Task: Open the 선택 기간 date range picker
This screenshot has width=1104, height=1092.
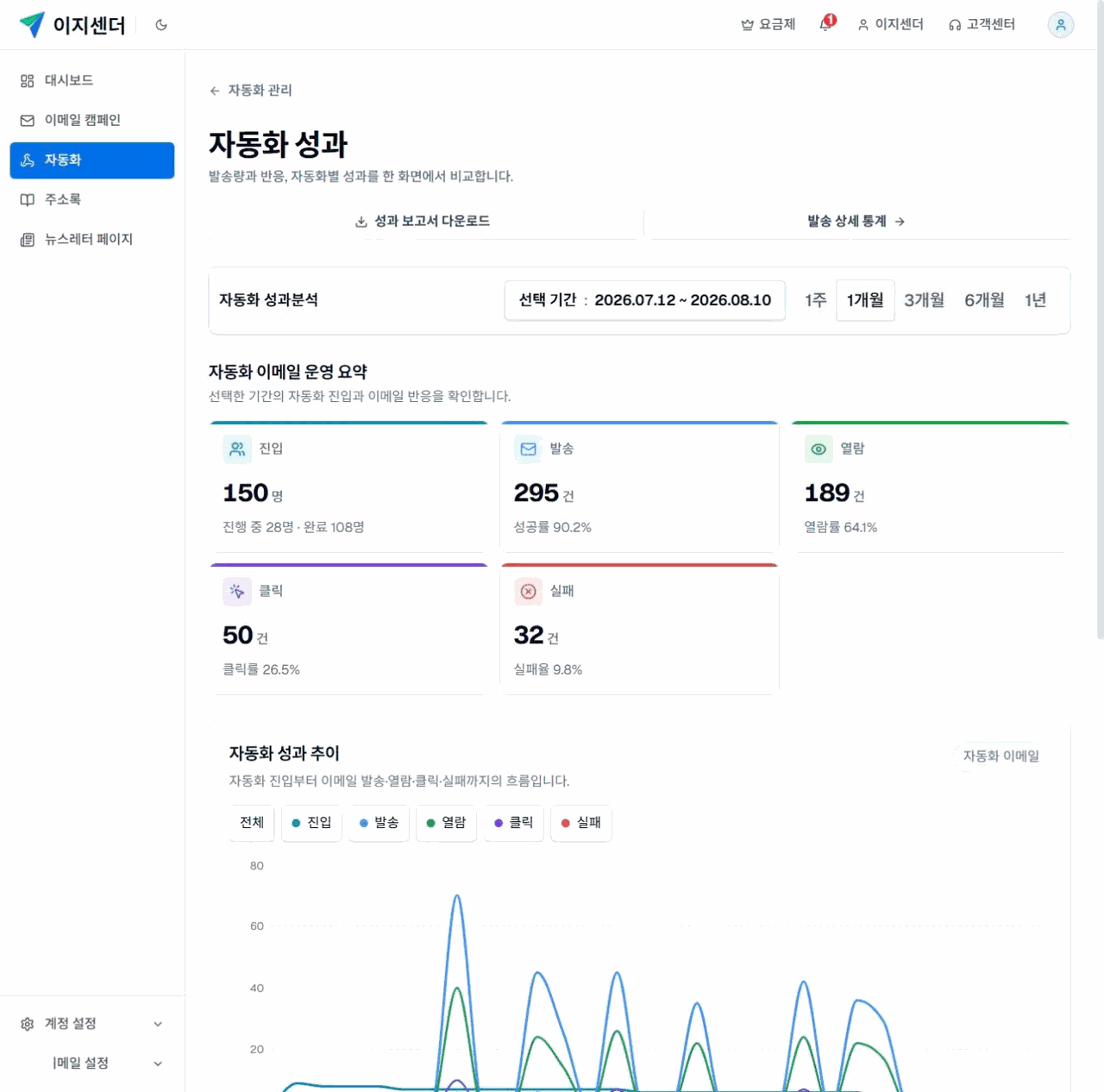Action: pos(645,300)
